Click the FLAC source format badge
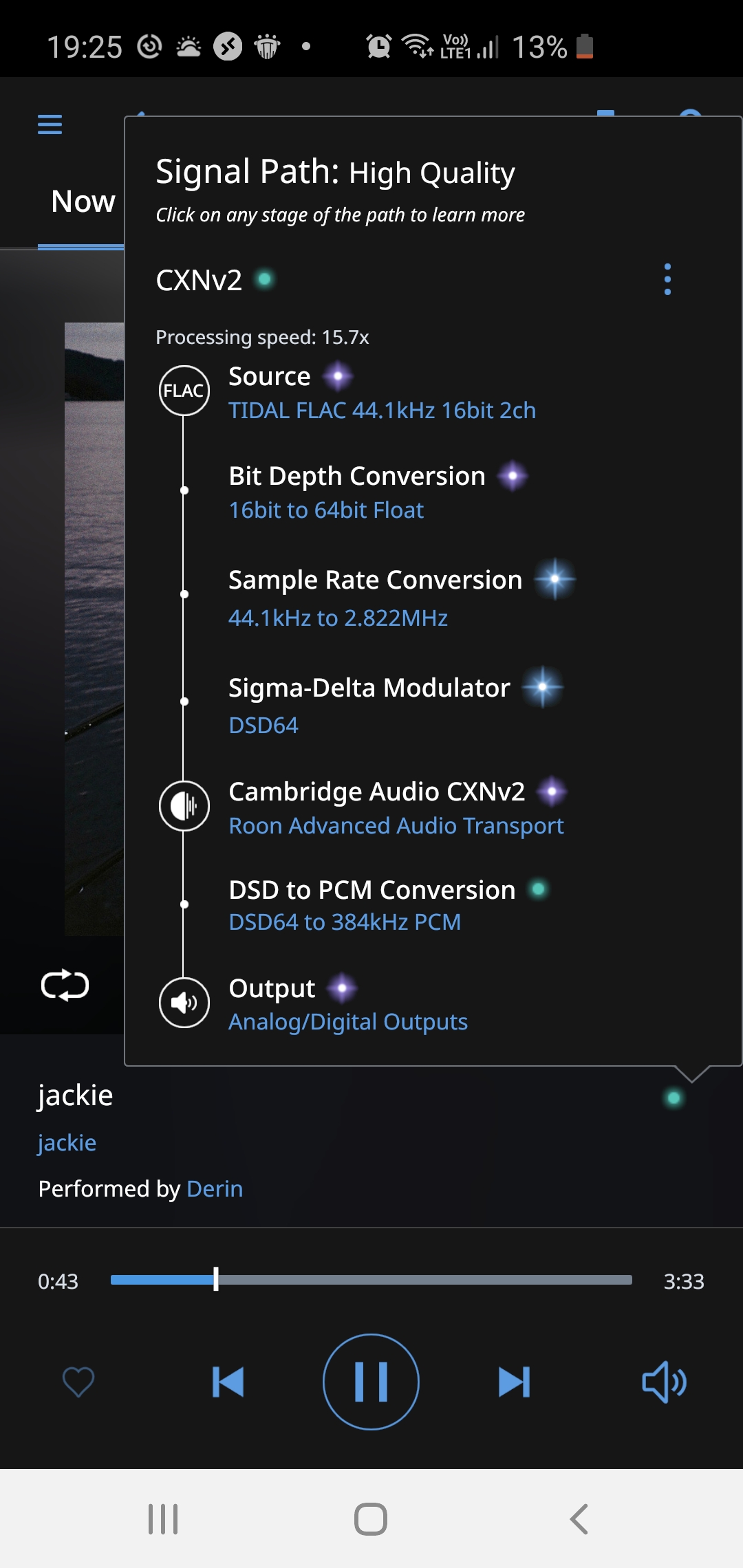743x1568 pixels. pyautogui.click(x=184, y=390)
